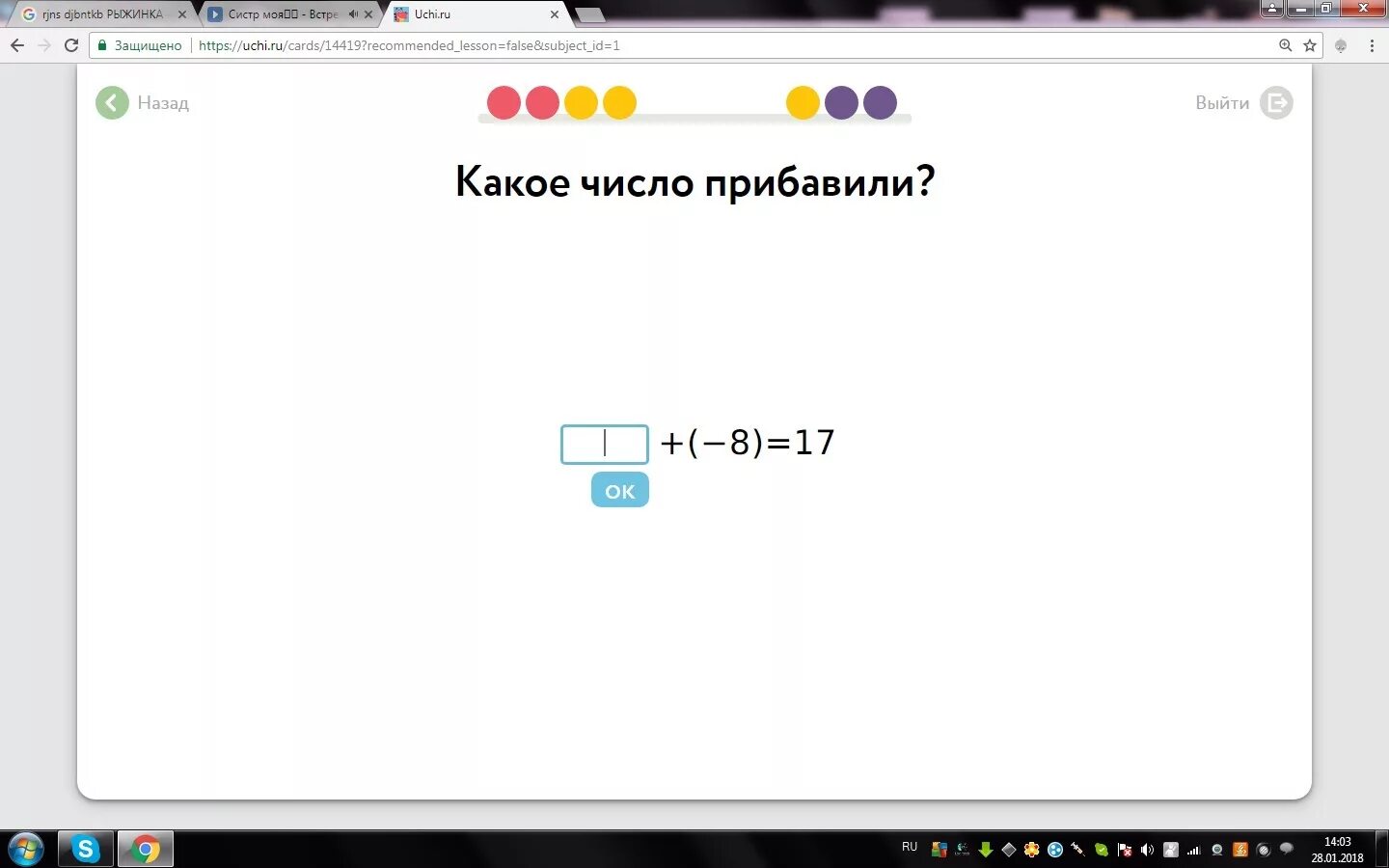Close the РЫЖИНКА Google tab
Screen dimensions: 1389x868
pyautogui.click(x=182, y=14)
